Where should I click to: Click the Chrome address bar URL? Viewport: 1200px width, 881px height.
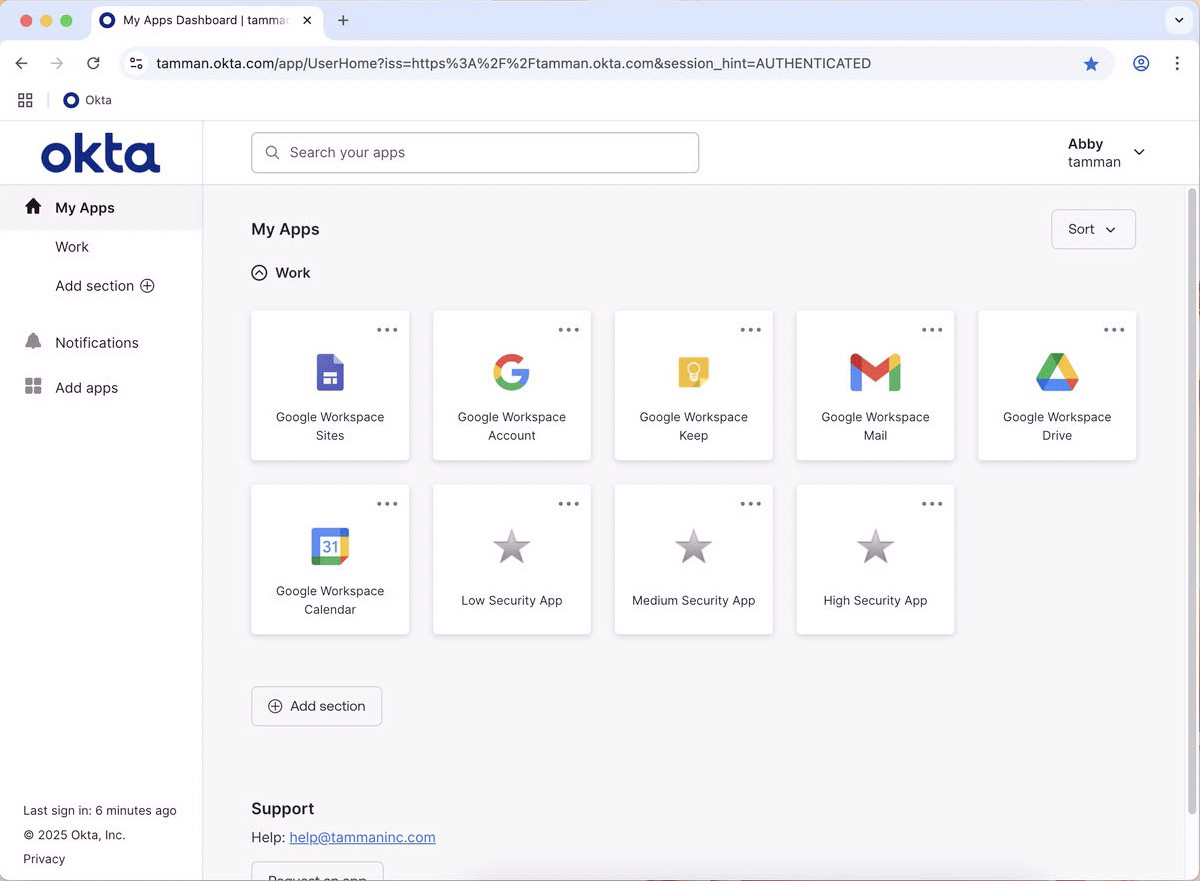pos(514,63)
